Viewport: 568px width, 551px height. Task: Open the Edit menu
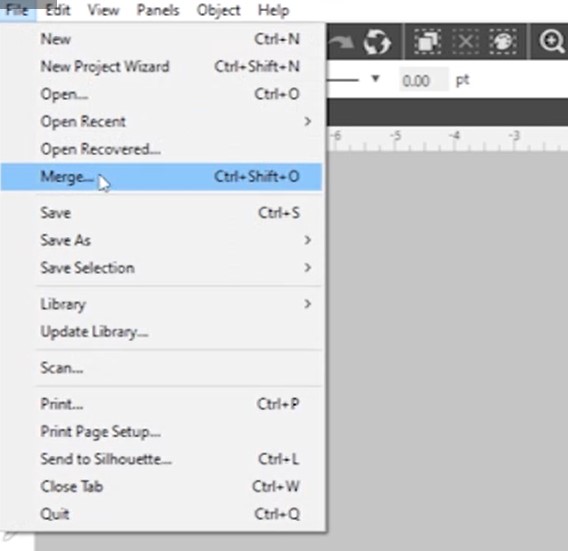pos(58,10)
